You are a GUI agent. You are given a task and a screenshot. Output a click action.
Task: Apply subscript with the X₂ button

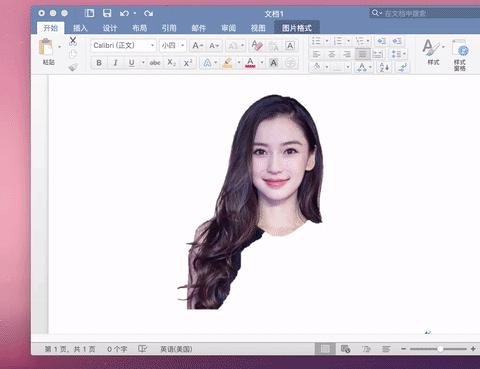pyautogui.click(x=171, y=63)
